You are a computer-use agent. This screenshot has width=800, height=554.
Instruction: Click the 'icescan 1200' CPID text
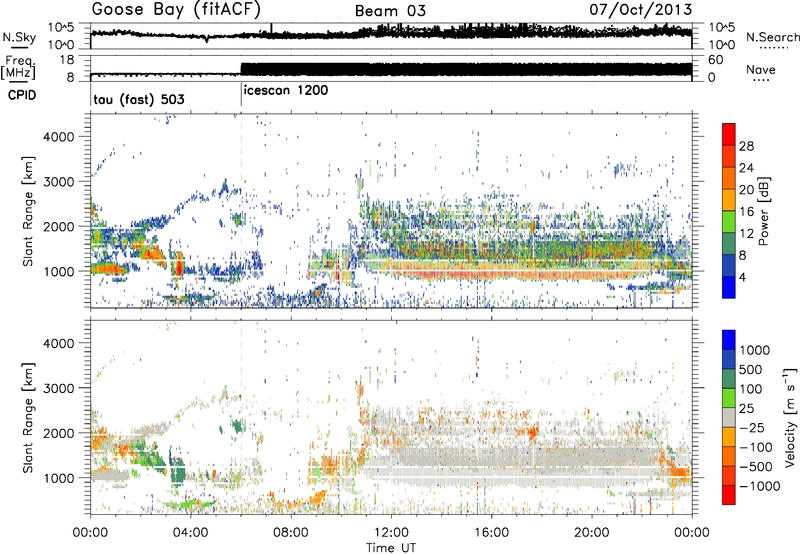286,91
